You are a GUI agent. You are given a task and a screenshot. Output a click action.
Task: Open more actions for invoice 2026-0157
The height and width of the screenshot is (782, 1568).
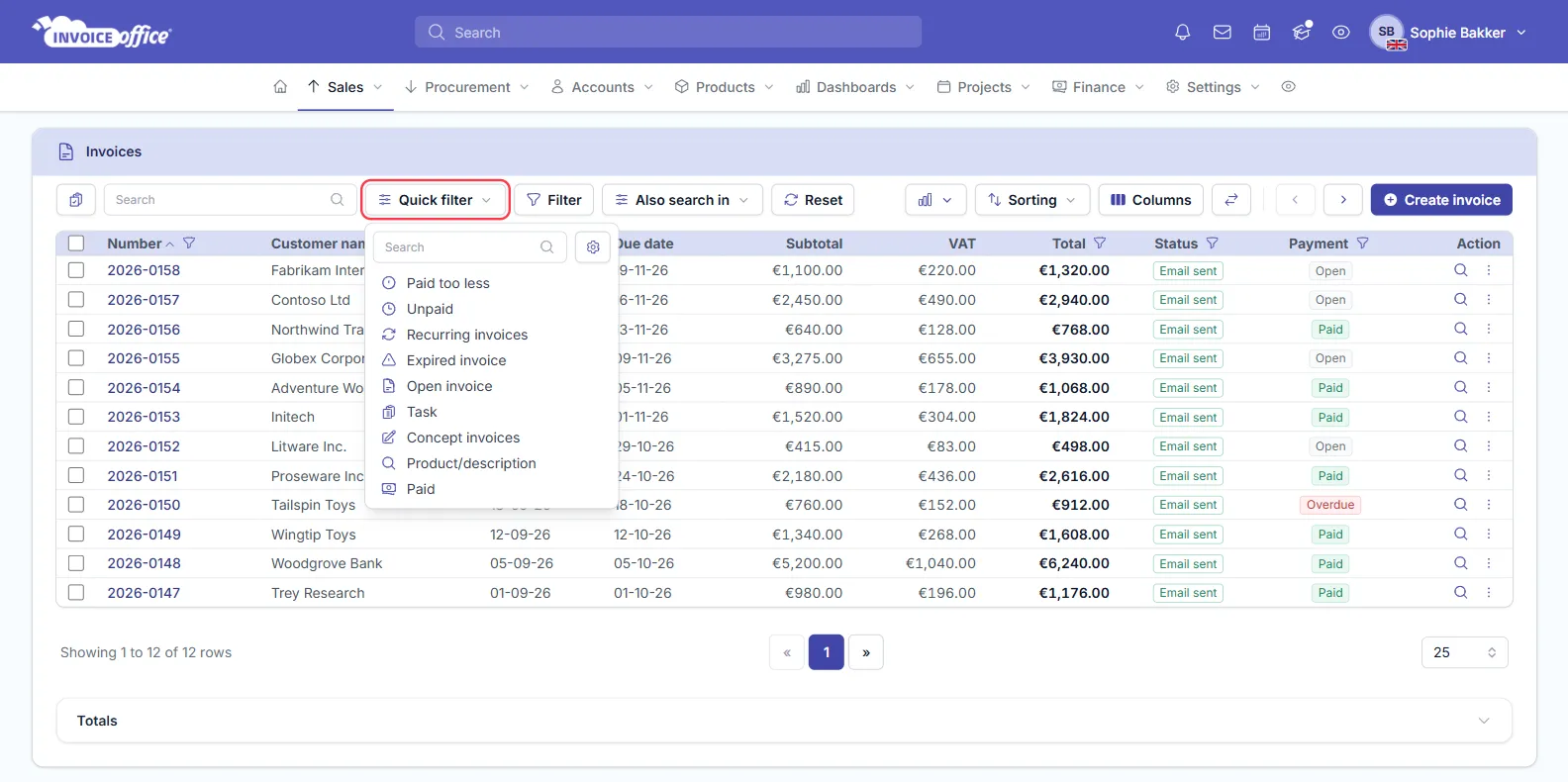click(1489, 300)
